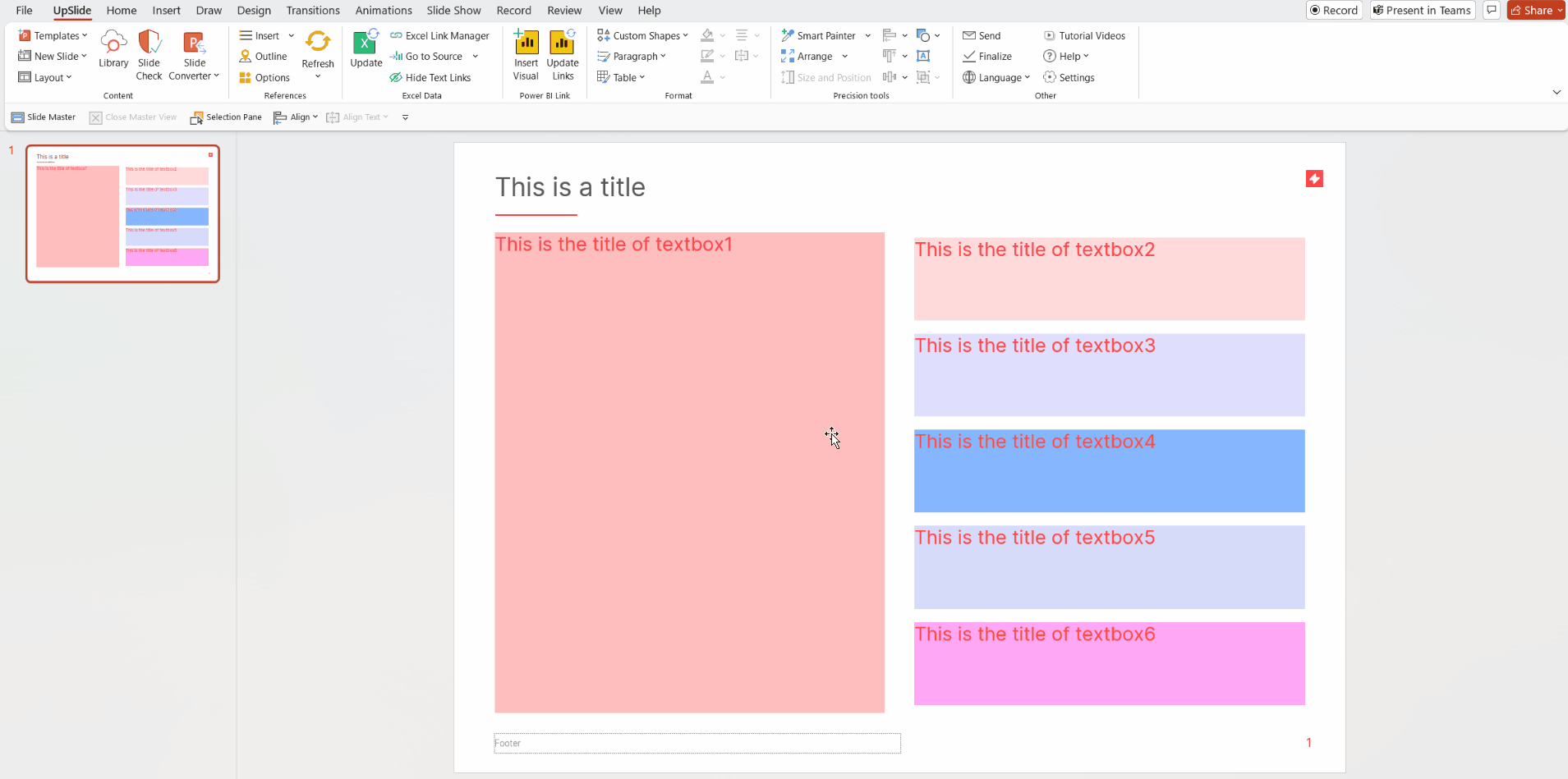Open the Paragraph dropdown
Image resolution: width=1568 pixels, height=779 pixels.
[632, 57]
